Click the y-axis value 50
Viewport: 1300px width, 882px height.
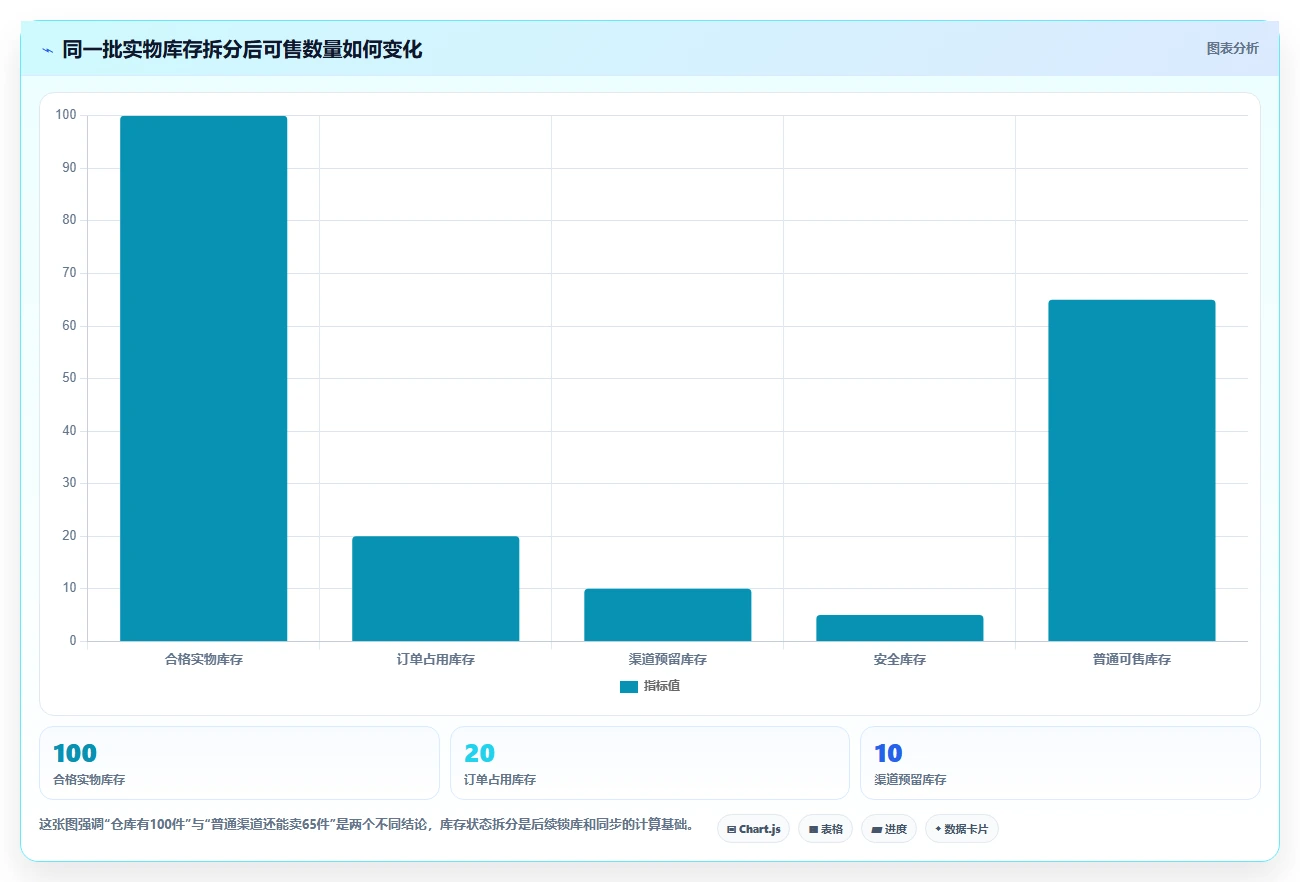pos(69,378)
